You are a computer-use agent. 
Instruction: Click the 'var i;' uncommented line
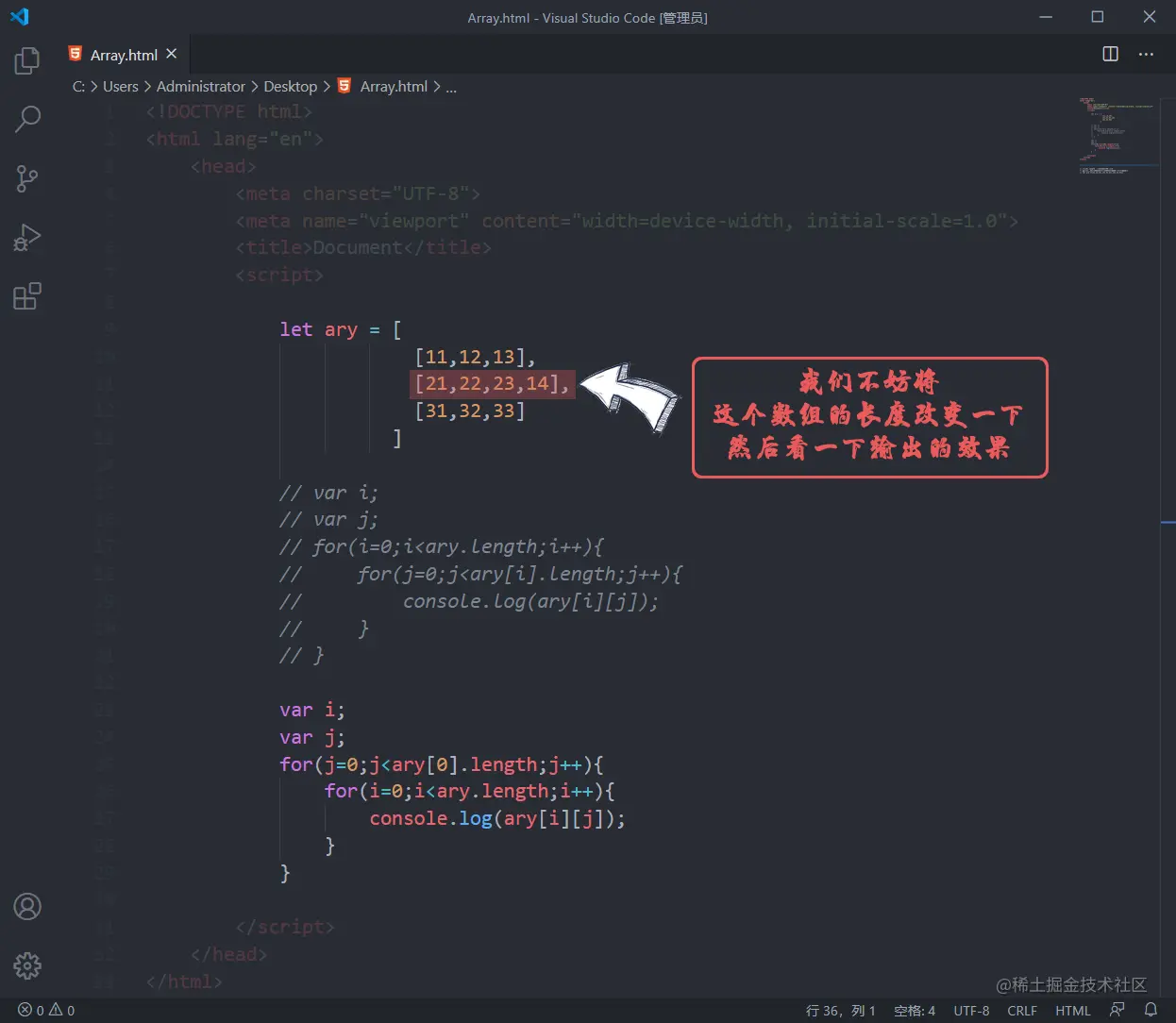click(311, 710)
